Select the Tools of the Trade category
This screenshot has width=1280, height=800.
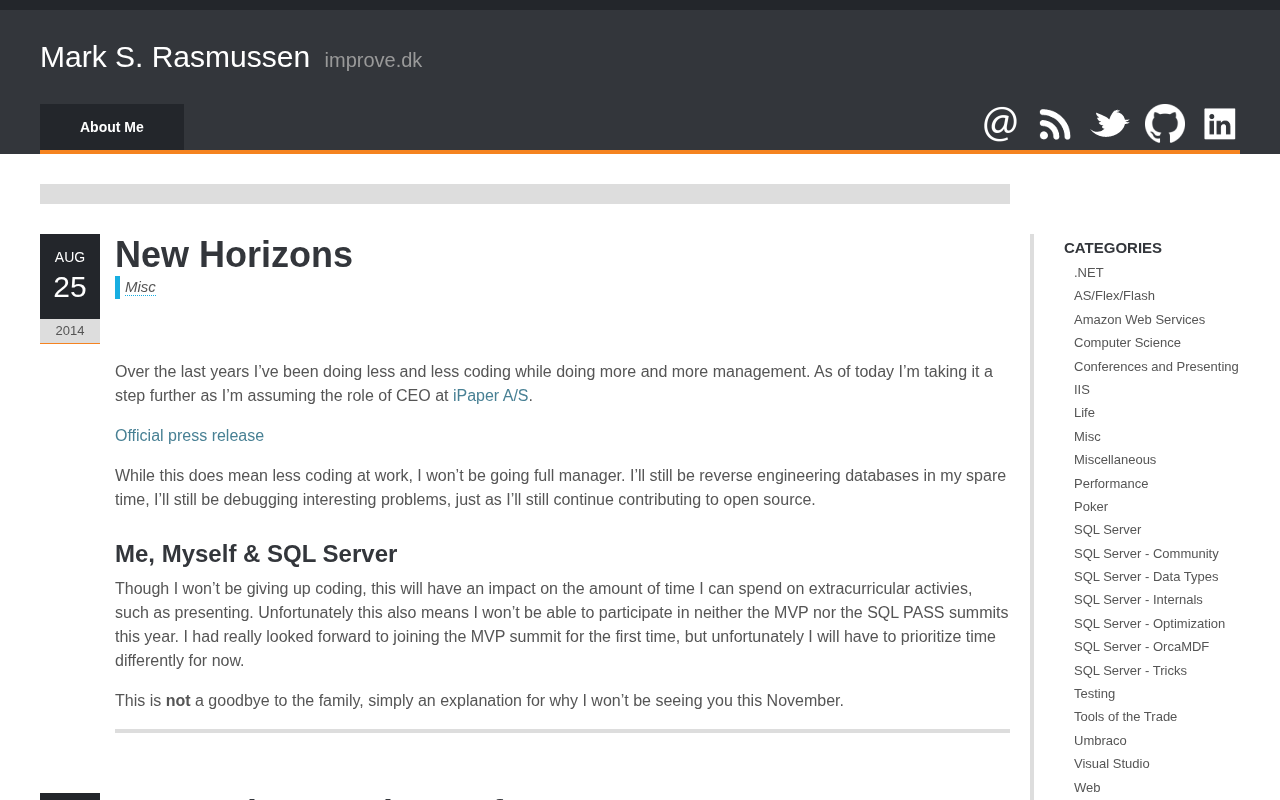(x=1125, y=717)
